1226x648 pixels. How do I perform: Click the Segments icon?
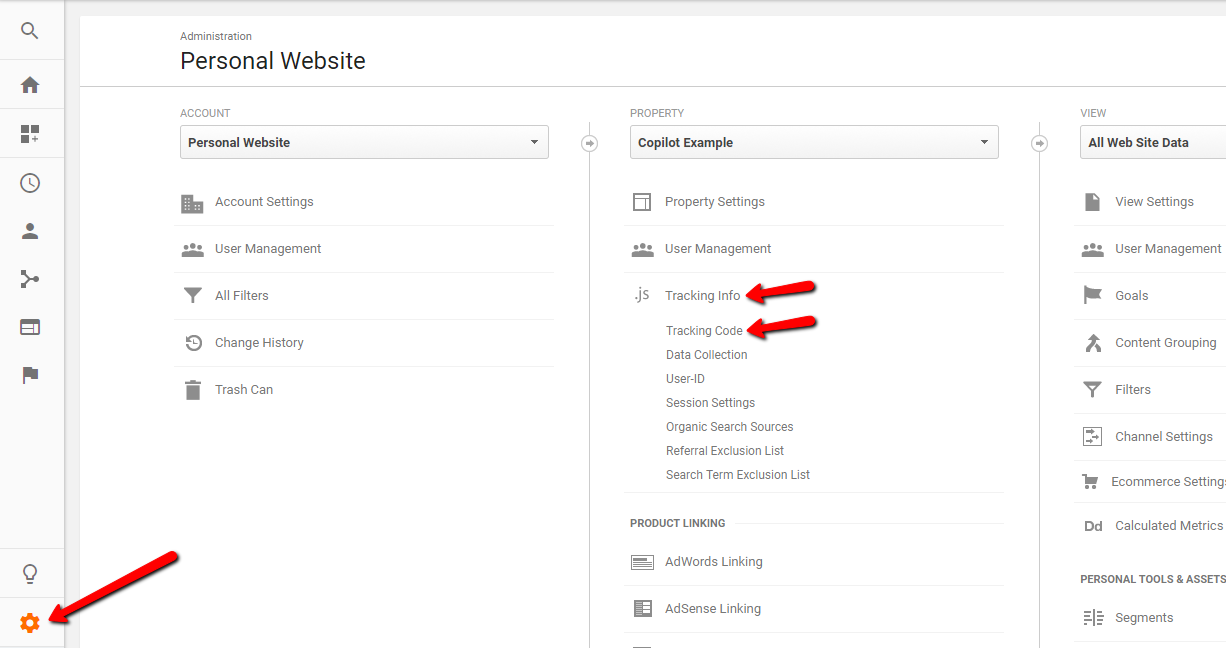click(1093, 618)
